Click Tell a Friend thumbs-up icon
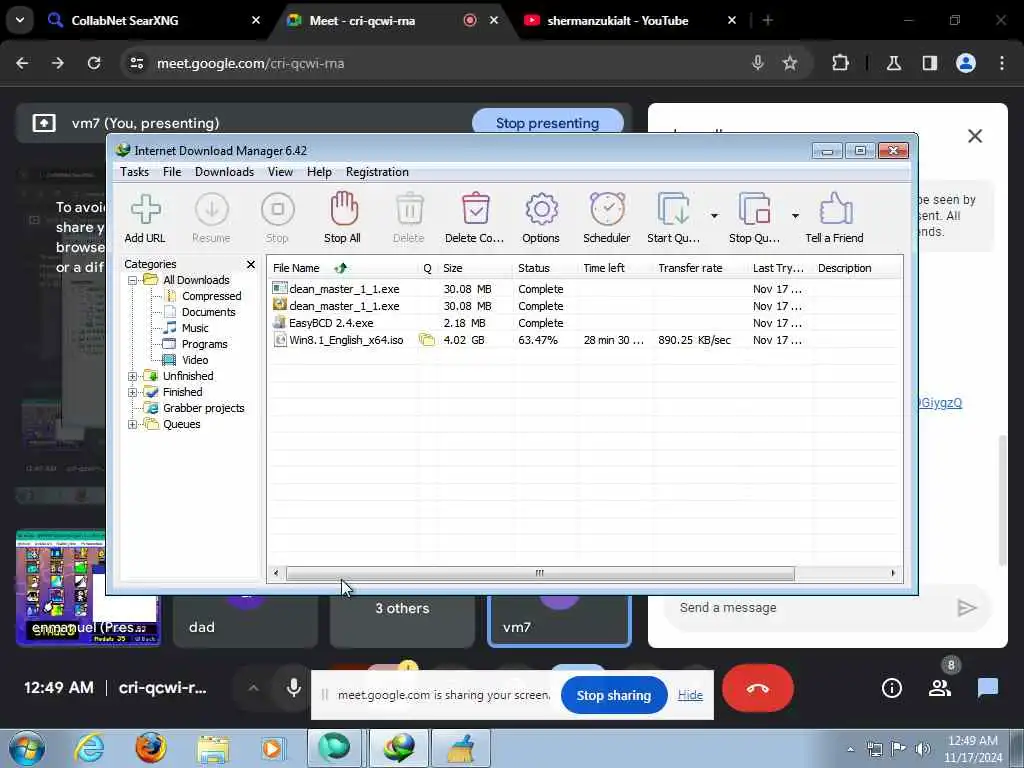 [x=835, y=218]
